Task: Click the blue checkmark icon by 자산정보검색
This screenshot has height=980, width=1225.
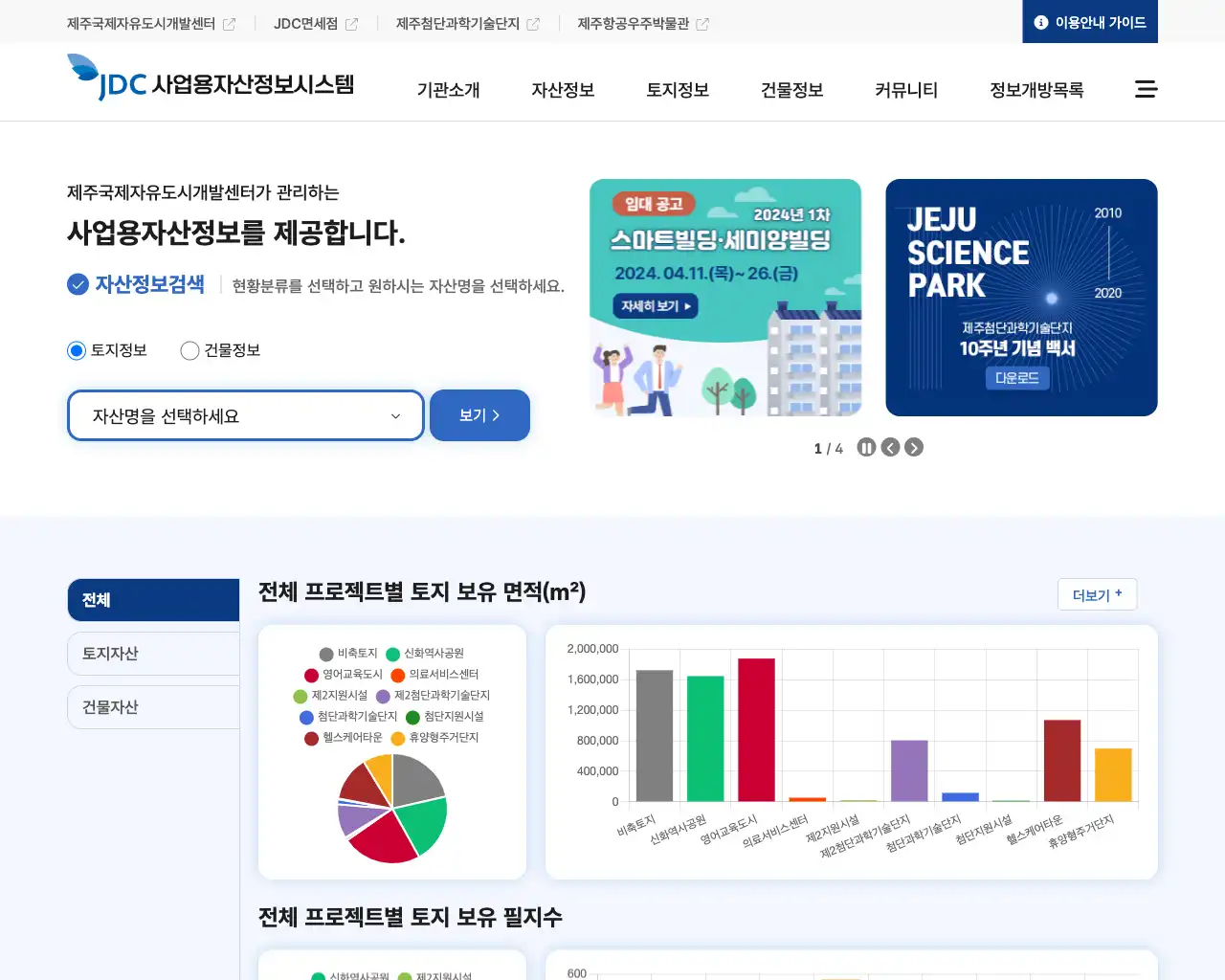Action: click(78, 284)
